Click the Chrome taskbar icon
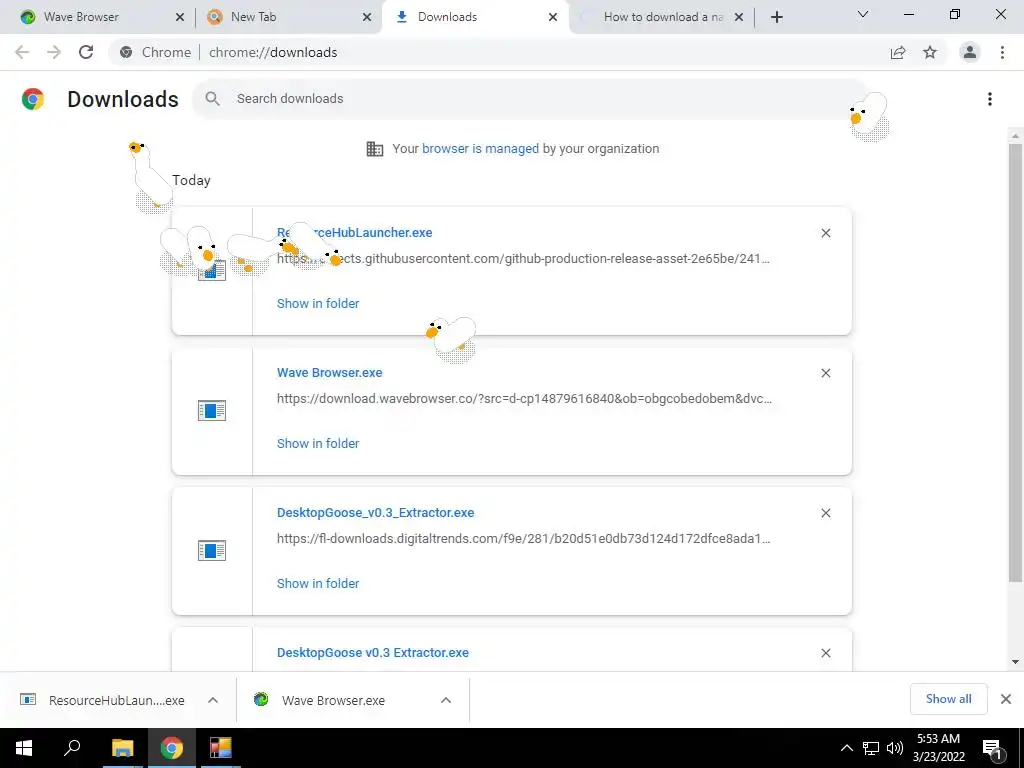 [x=171, y=748]
